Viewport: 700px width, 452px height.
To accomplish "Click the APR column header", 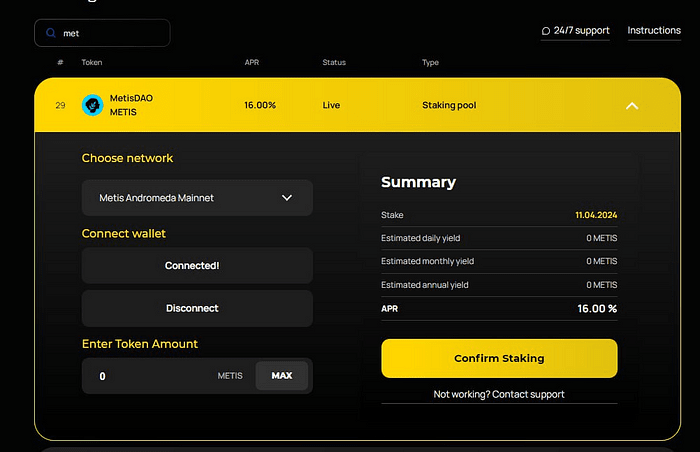I will pos(252,63).
